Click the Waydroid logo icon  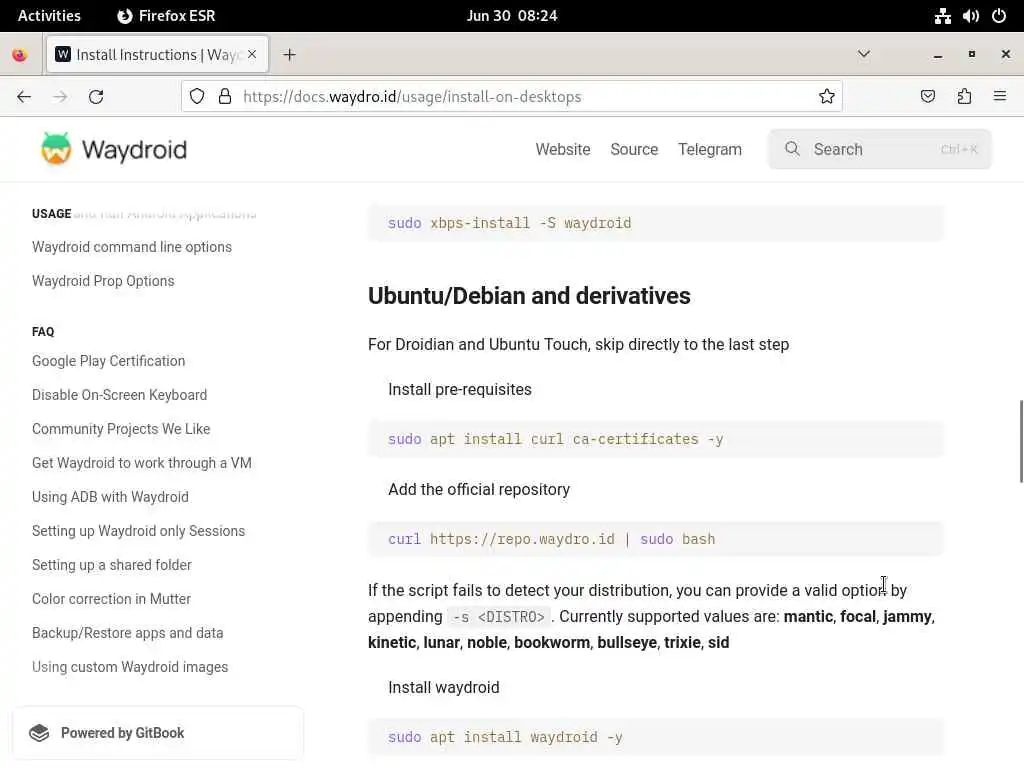56,148
